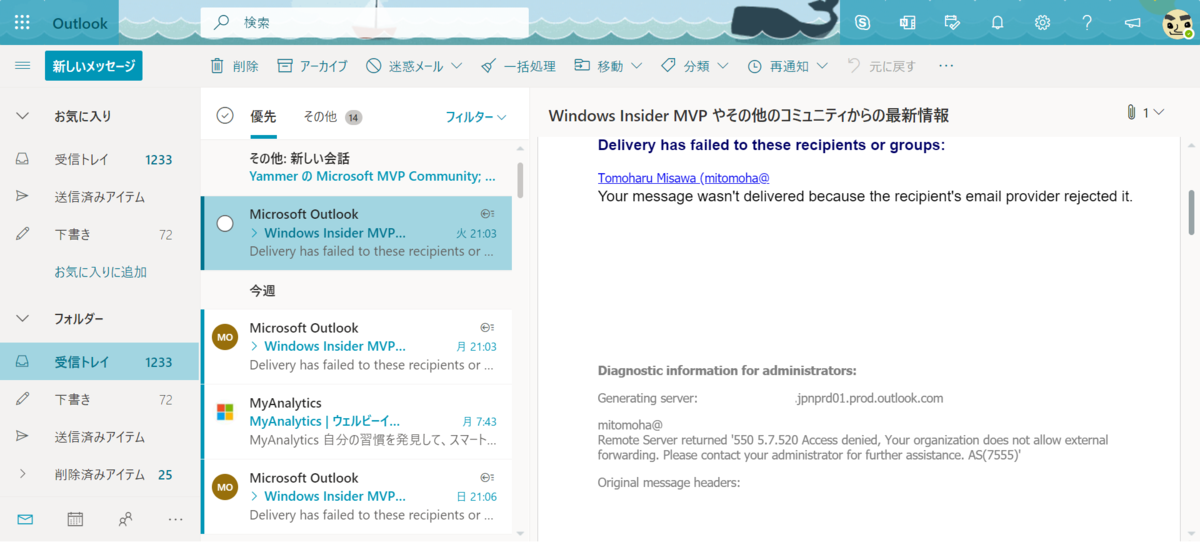Screen dimensions: 1200x542
Task: Switch to Mail view in bottom bar
Action: [x=25, y=519]
